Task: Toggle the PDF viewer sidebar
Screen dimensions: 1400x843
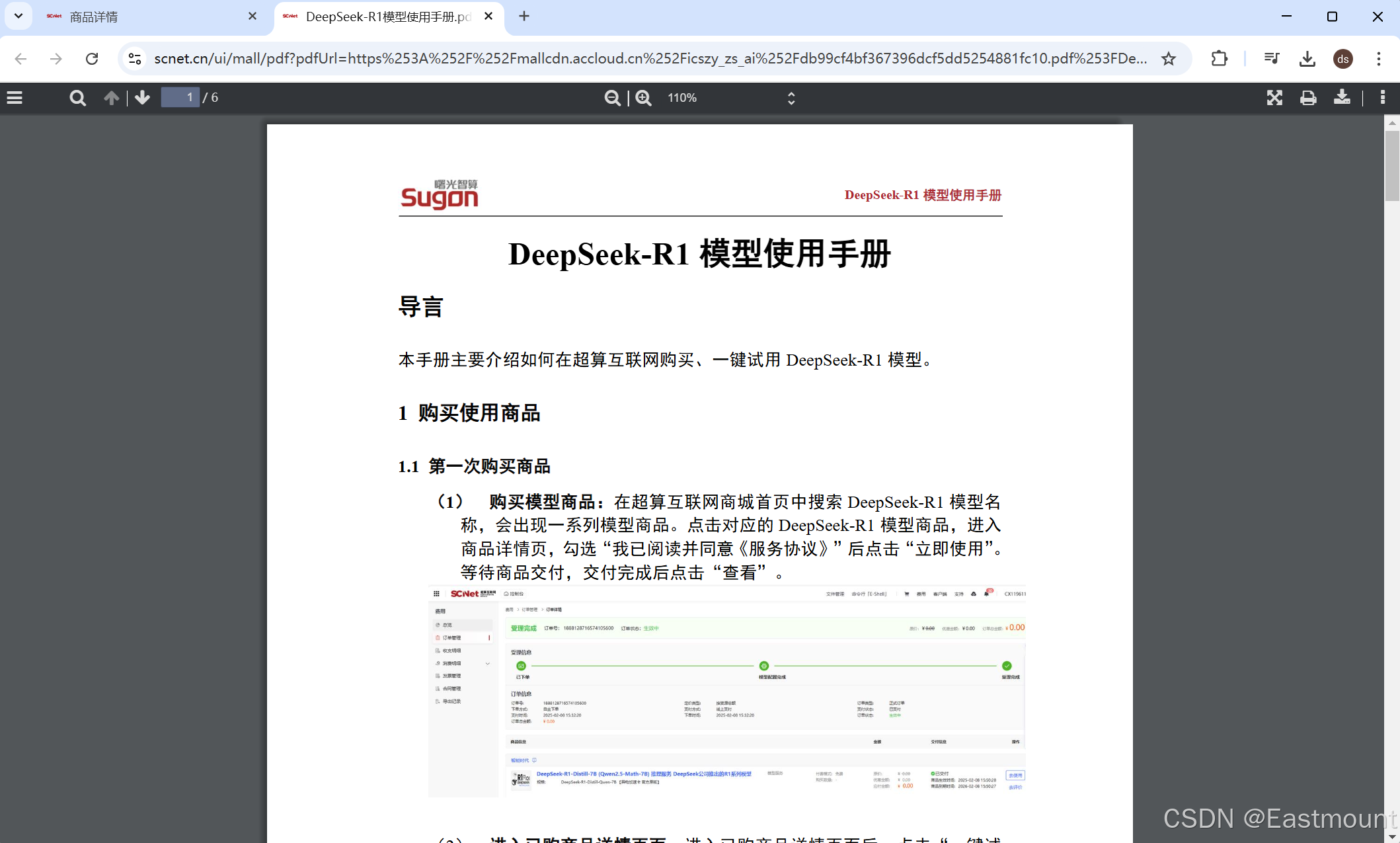Action: click(15, 98)
